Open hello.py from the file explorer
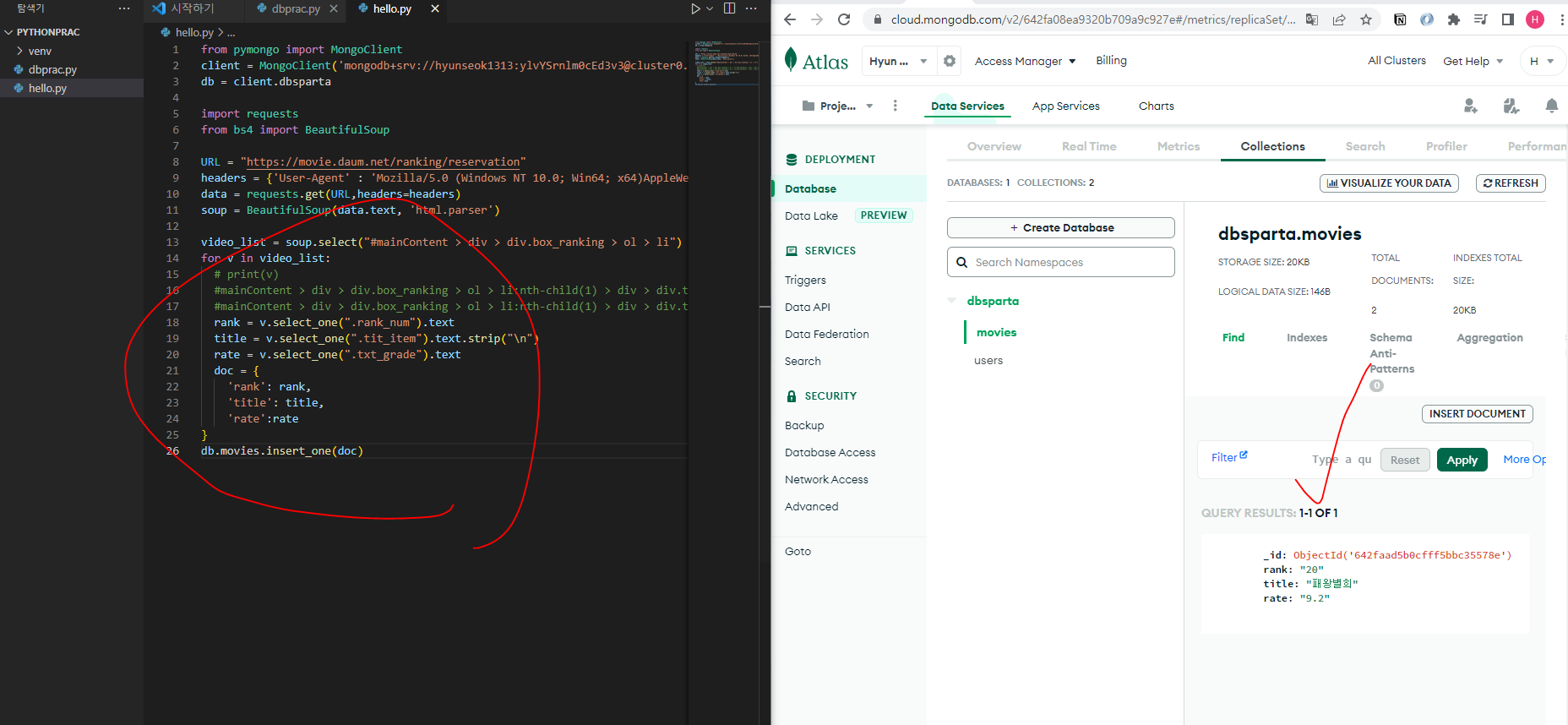Image resolution: width=1568 pixels, height=725 pixels. click(47, 88)
